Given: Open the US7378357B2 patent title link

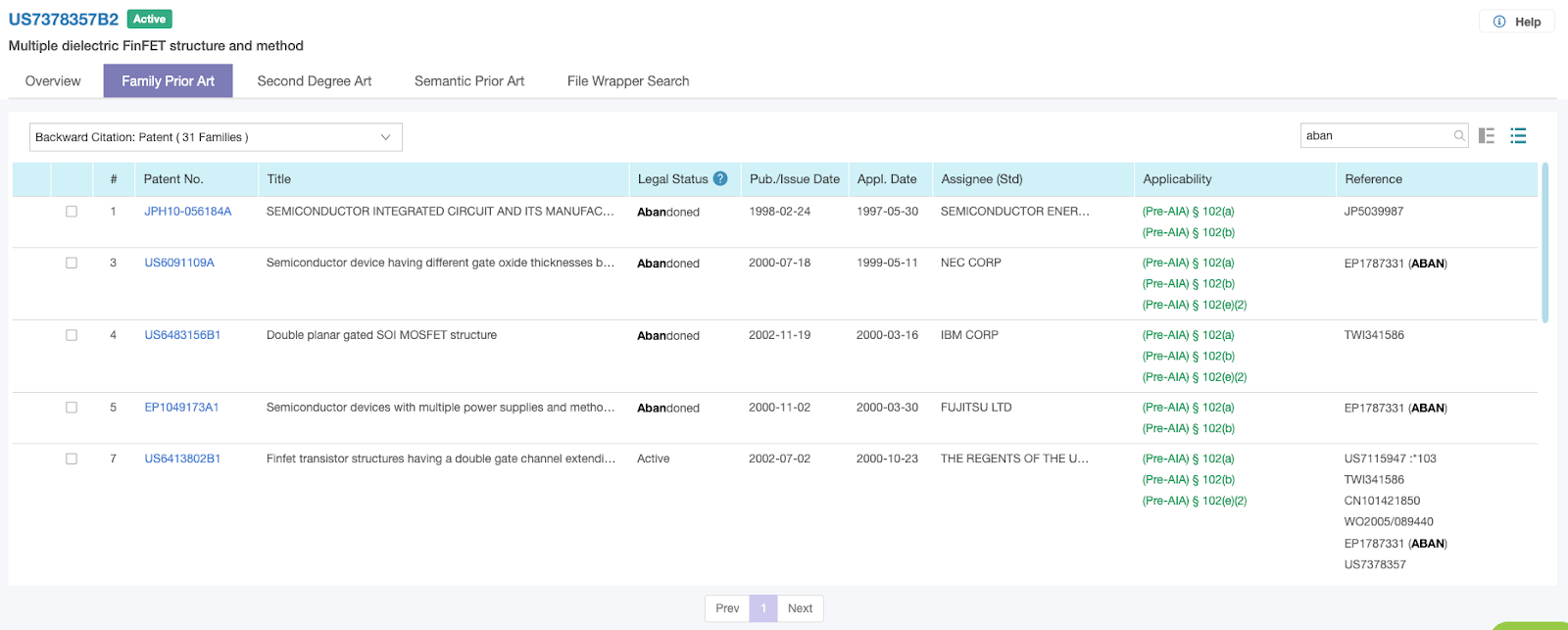Looking at the screenshot, I should point(64,19).
